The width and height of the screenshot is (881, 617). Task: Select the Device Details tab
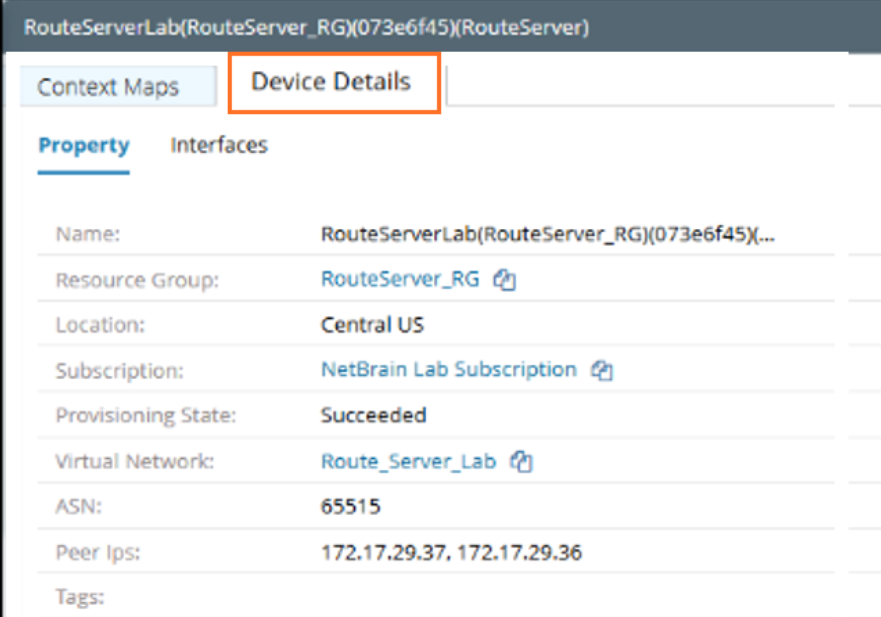(331, 82)
